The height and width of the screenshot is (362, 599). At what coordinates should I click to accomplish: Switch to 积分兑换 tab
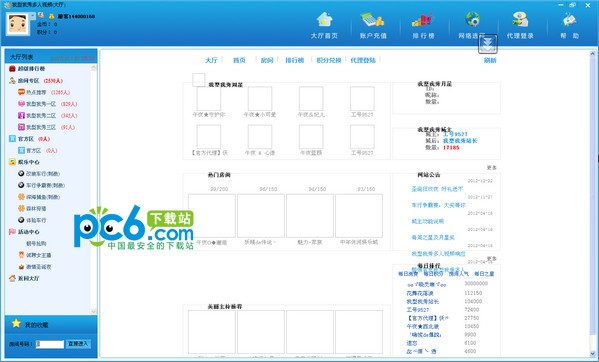click(x=329, y=60)
